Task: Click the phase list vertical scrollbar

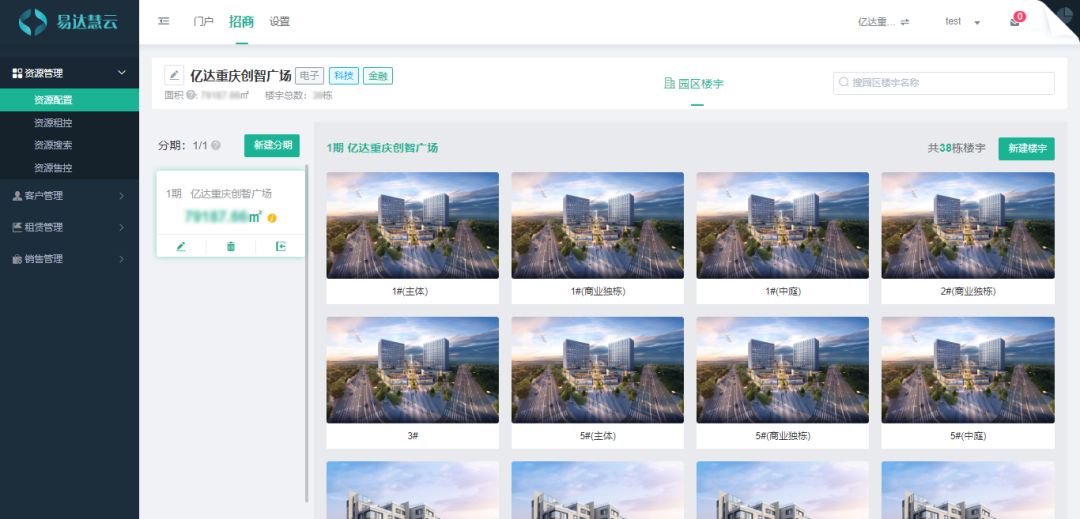Action: point(307,333)
